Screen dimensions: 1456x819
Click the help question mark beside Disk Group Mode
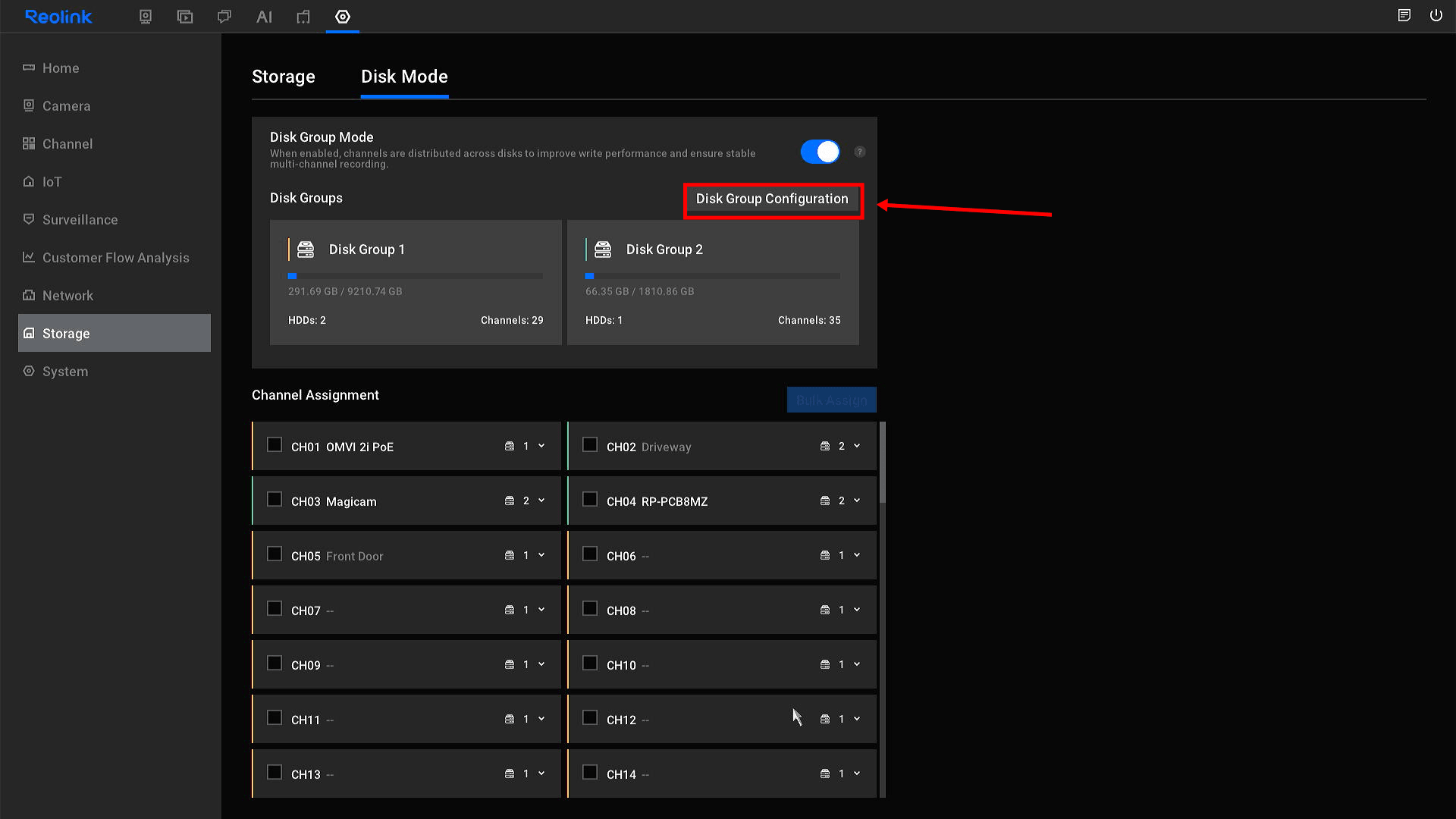(x=860, y=152)
